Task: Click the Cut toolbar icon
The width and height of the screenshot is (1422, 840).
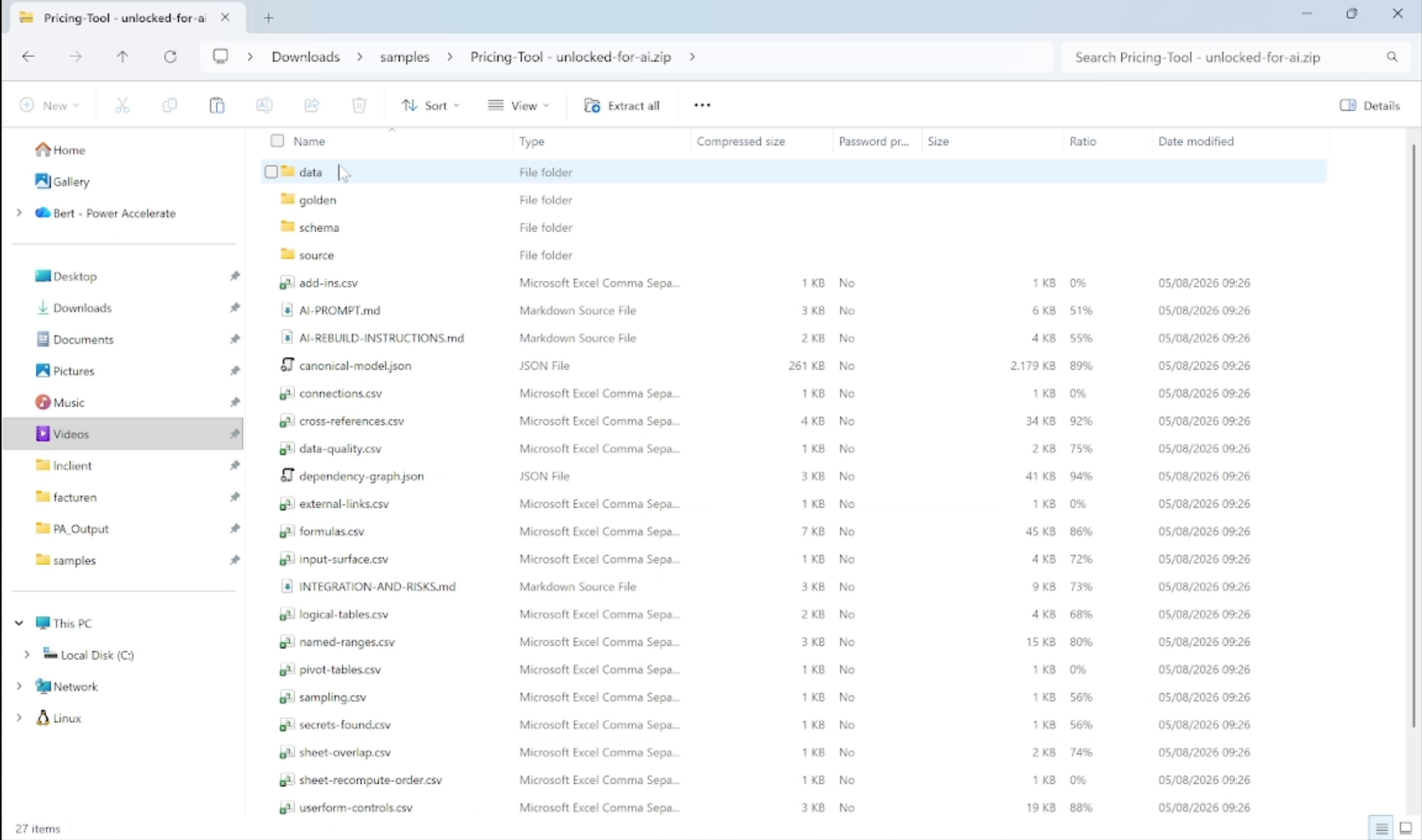Action: tap(122, 105)
